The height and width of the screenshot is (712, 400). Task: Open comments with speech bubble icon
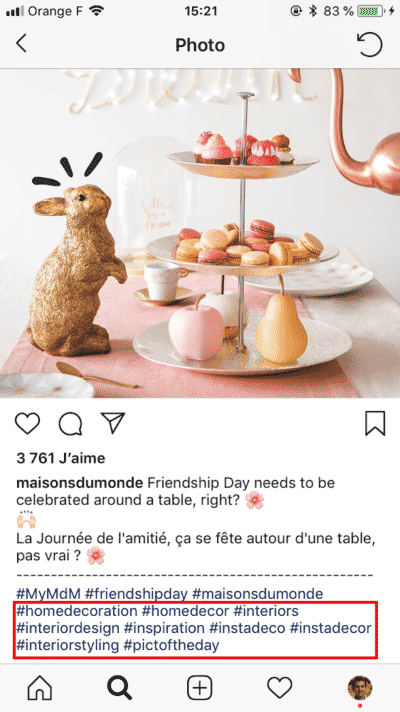[x=70, y=424]
